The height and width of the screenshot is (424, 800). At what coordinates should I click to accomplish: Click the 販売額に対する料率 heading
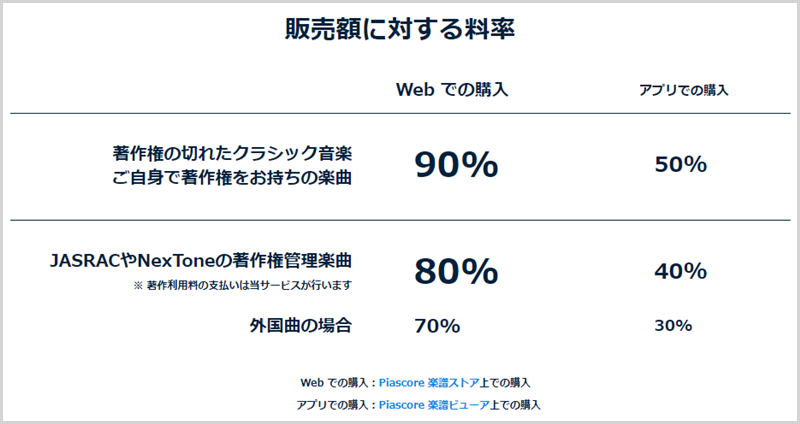click(x=400, y=29)
